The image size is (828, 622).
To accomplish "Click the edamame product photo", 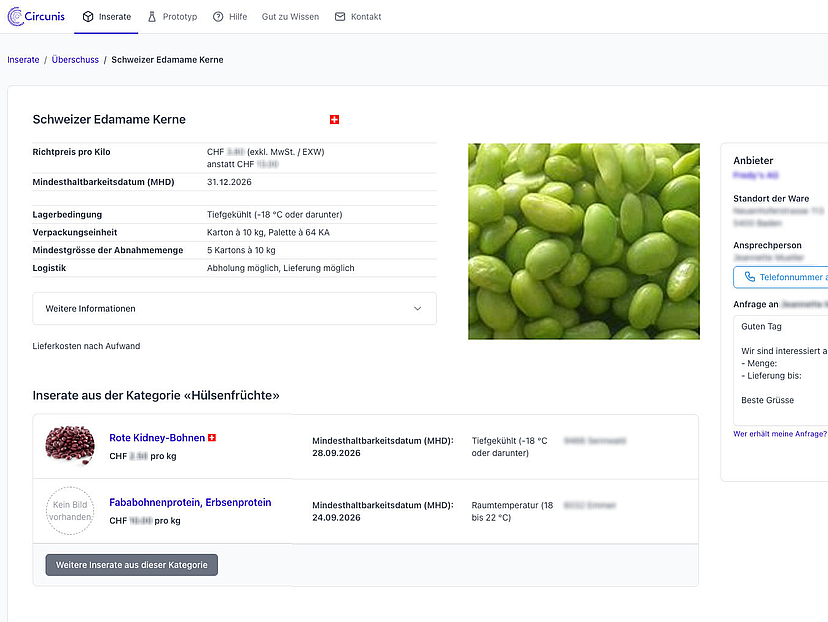I will (584, 241).
